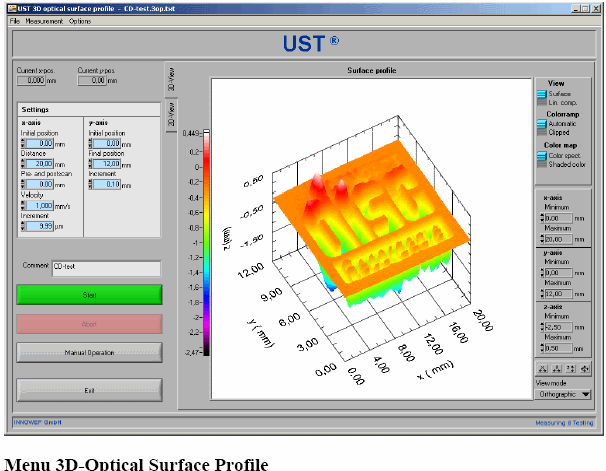Click the Settings header text
The image size is (606, 471).
coord(35,109)
